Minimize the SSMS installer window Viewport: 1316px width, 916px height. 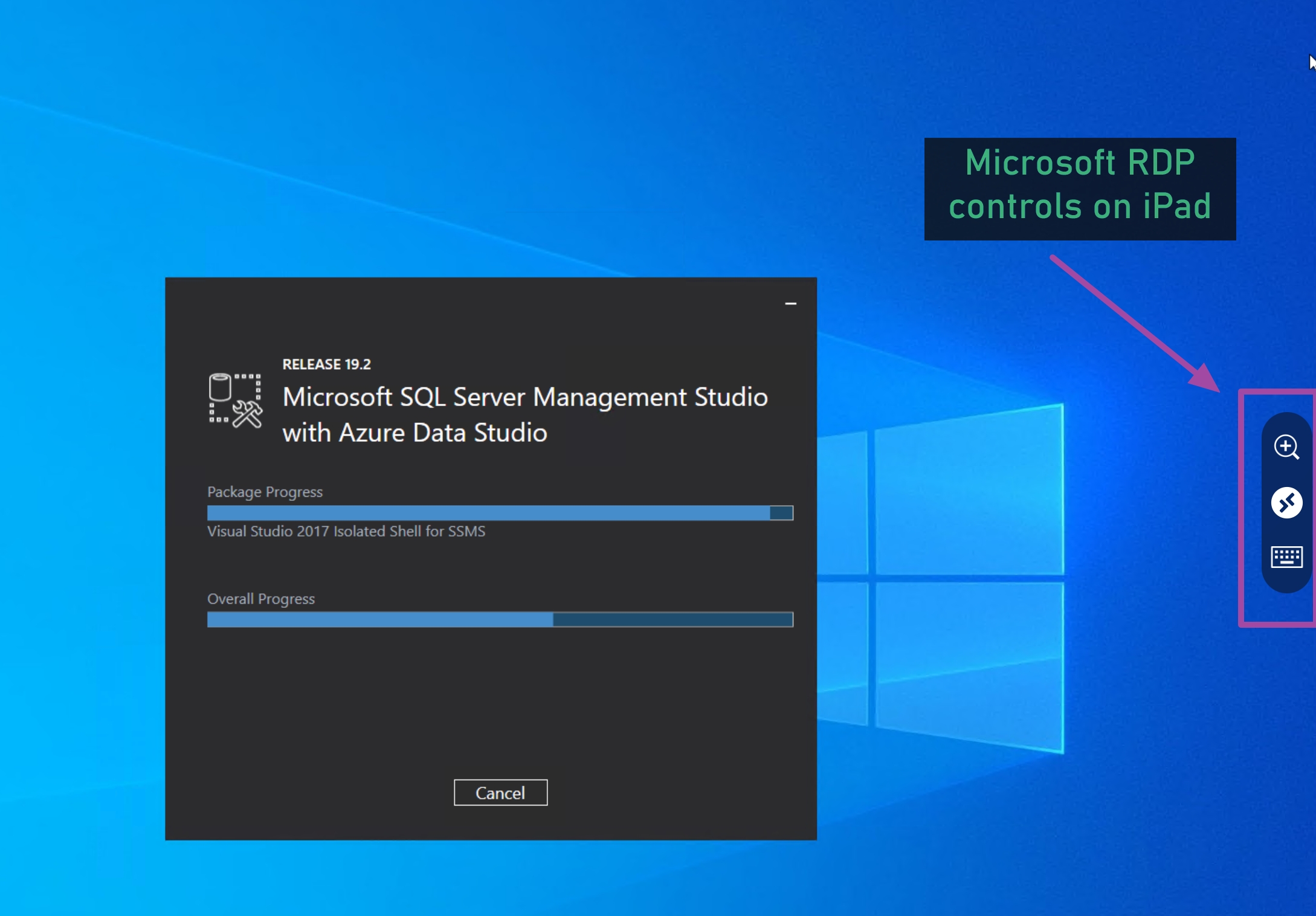tap(790, 303)
